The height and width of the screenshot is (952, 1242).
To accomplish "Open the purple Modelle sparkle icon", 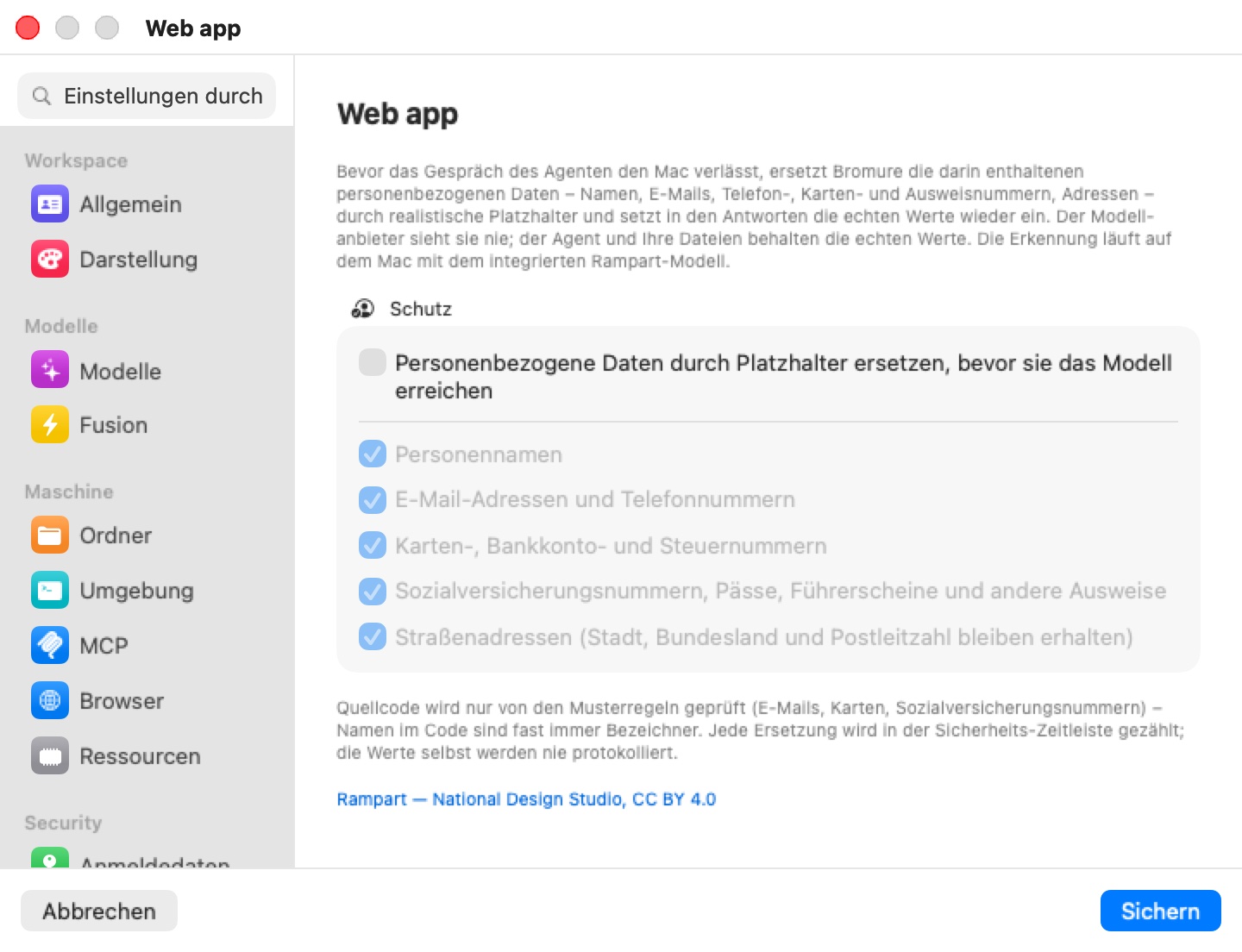I will [50, 371].
